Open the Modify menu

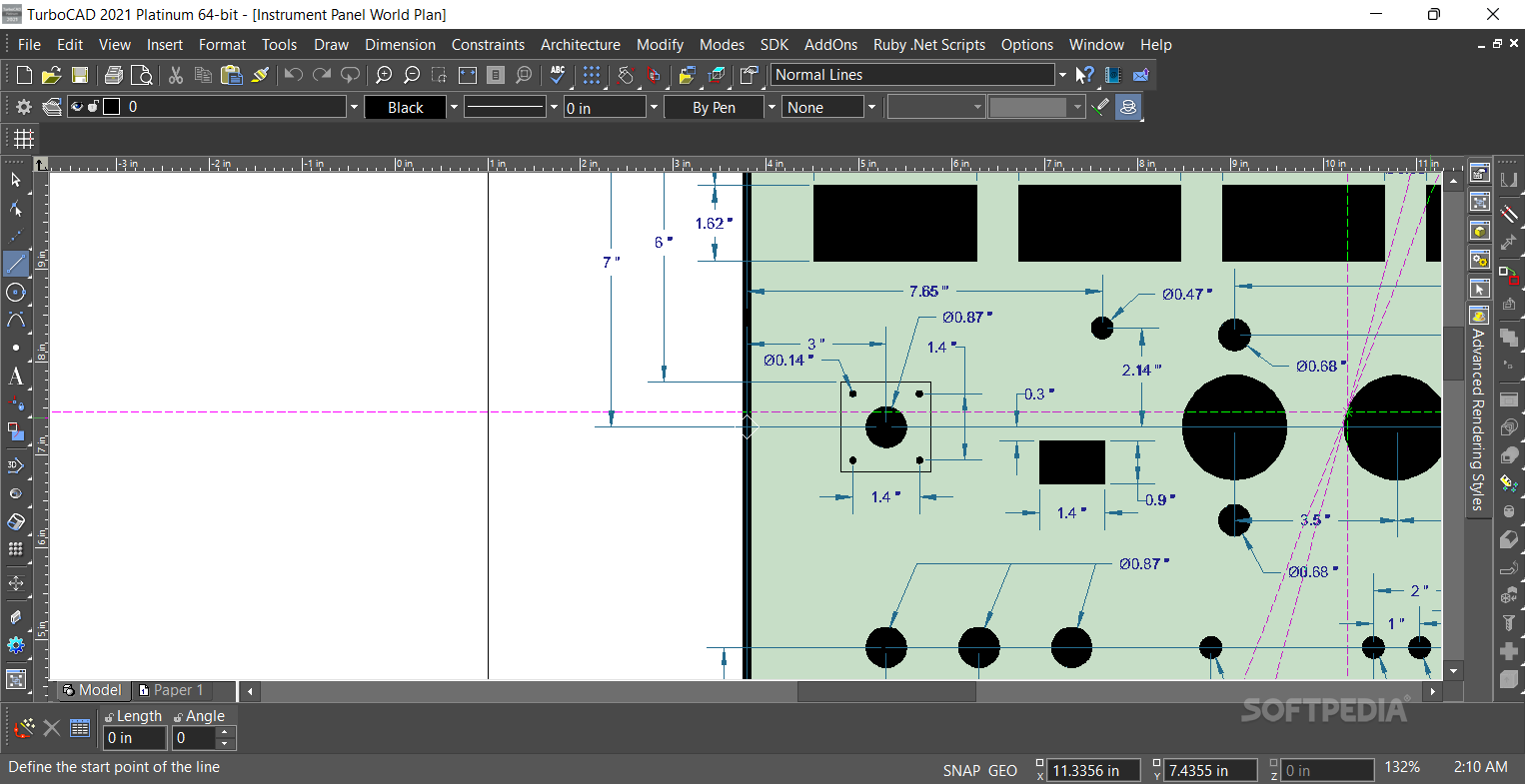660,45
